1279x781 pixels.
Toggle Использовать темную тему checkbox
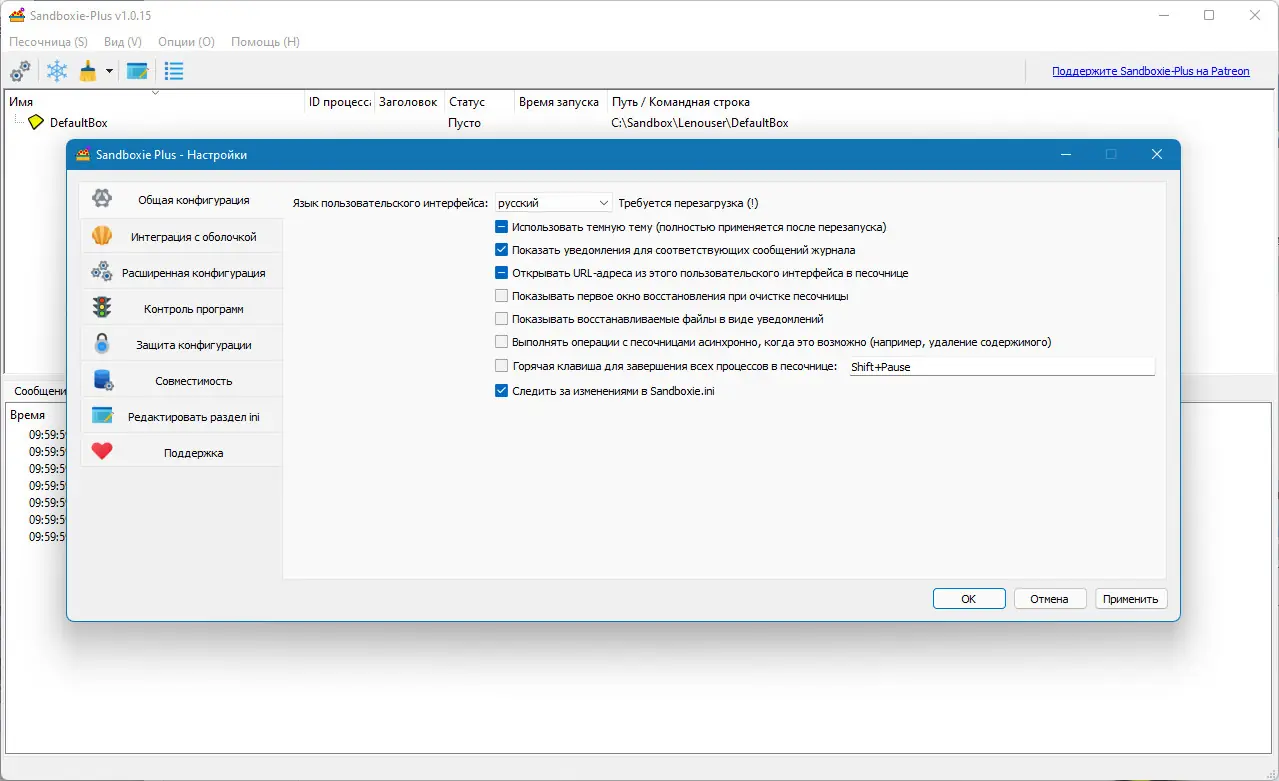click(x=502, y=227)
